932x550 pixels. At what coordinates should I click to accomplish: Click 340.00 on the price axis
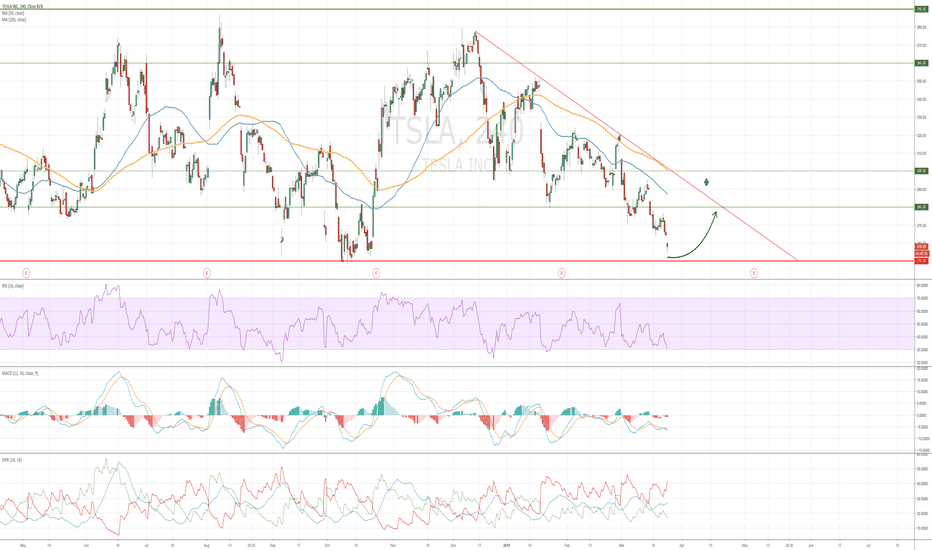[922, 99]
